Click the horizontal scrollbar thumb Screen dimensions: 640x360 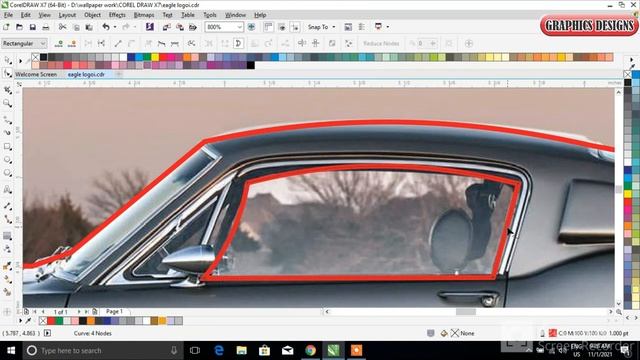(x=466, y=312)
